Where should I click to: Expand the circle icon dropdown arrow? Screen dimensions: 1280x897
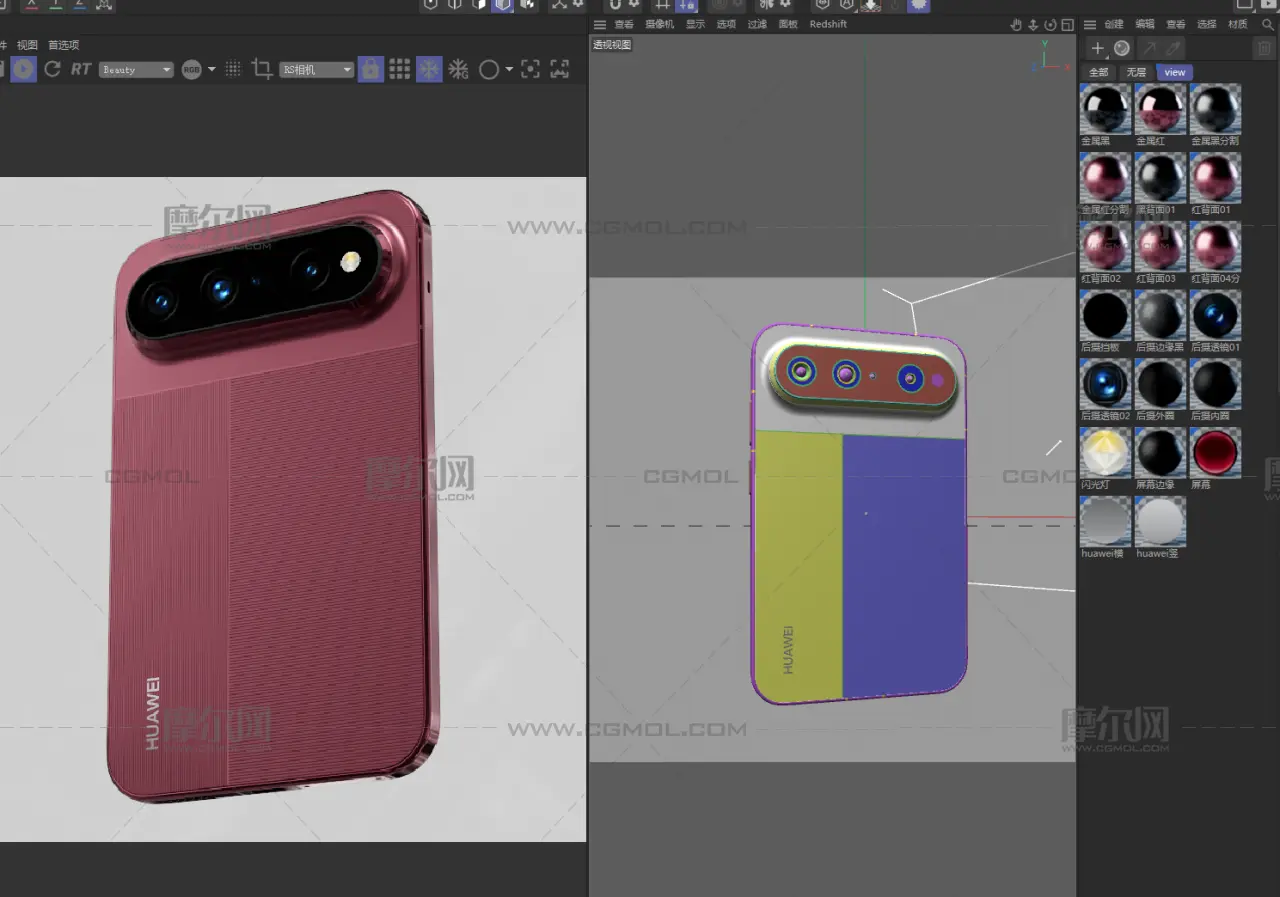[x=509, y=69]
